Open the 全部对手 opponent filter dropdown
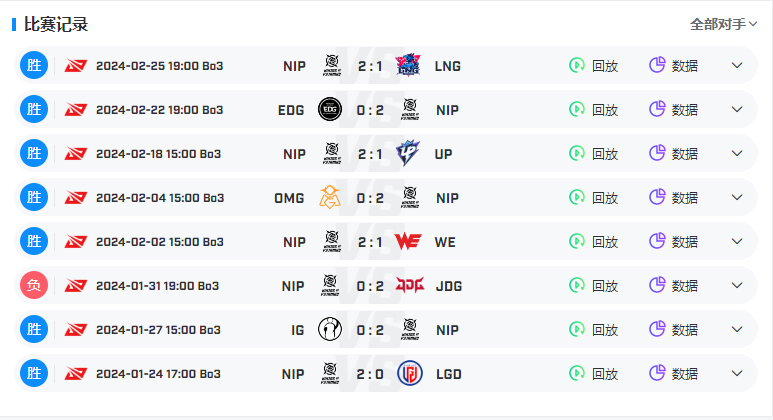The image size is (773, 420). [x=723, y=24]
